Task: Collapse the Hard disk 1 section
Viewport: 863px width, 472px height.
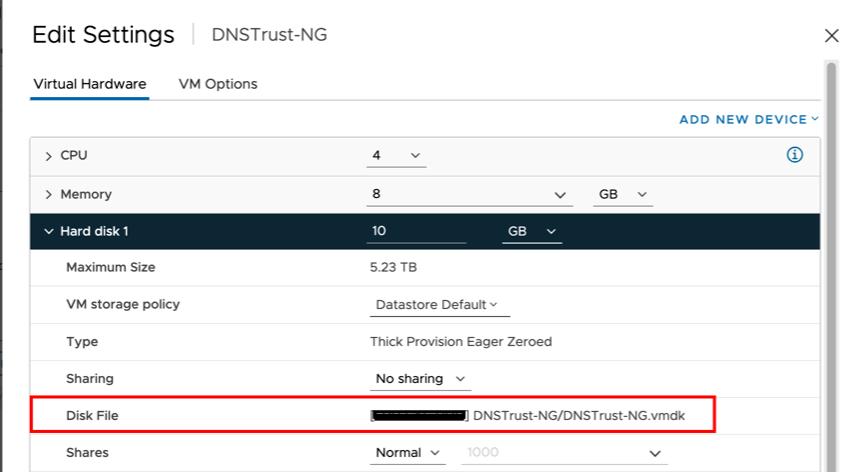Action: [49, 232]
